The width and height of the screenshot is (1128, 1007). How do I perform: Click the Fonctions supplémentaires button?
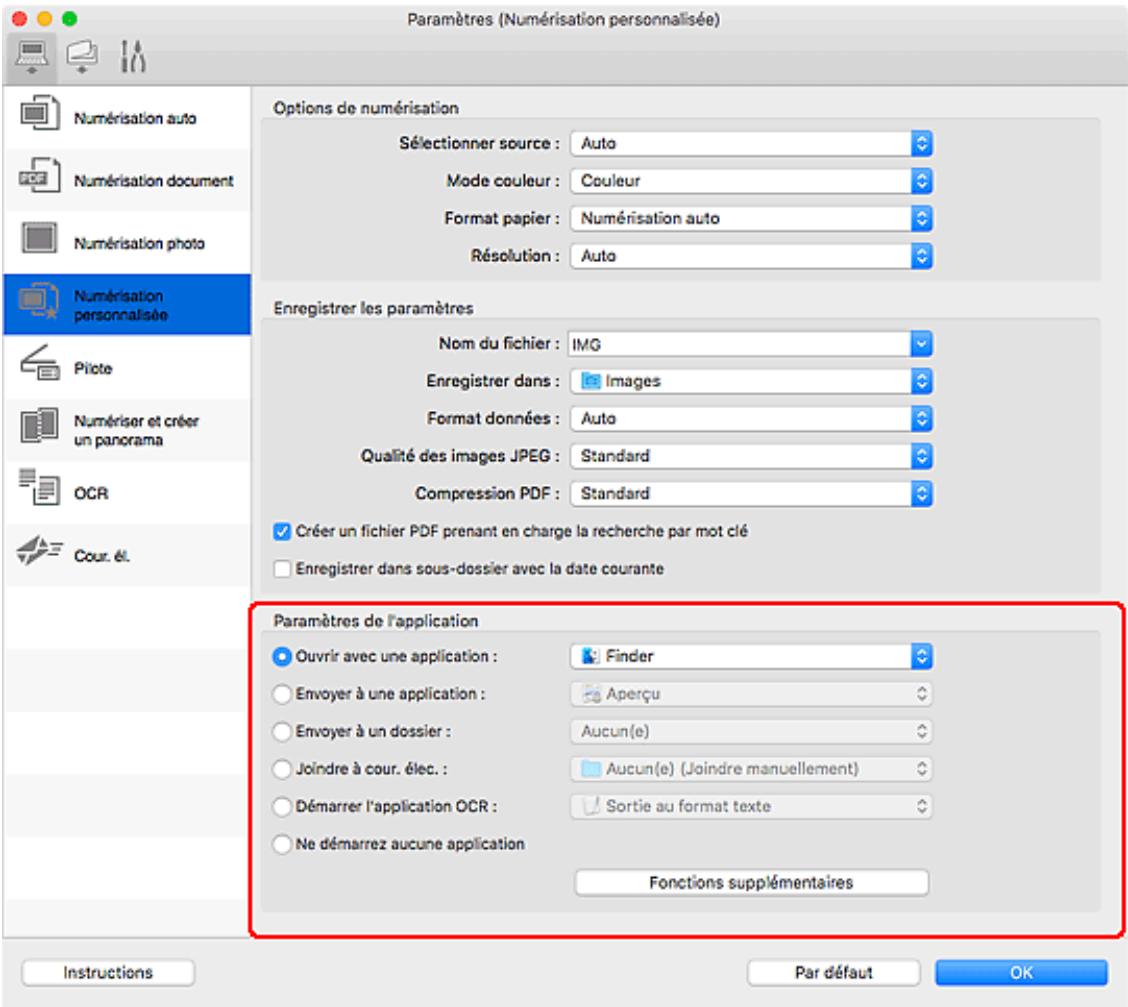(750, 883)
